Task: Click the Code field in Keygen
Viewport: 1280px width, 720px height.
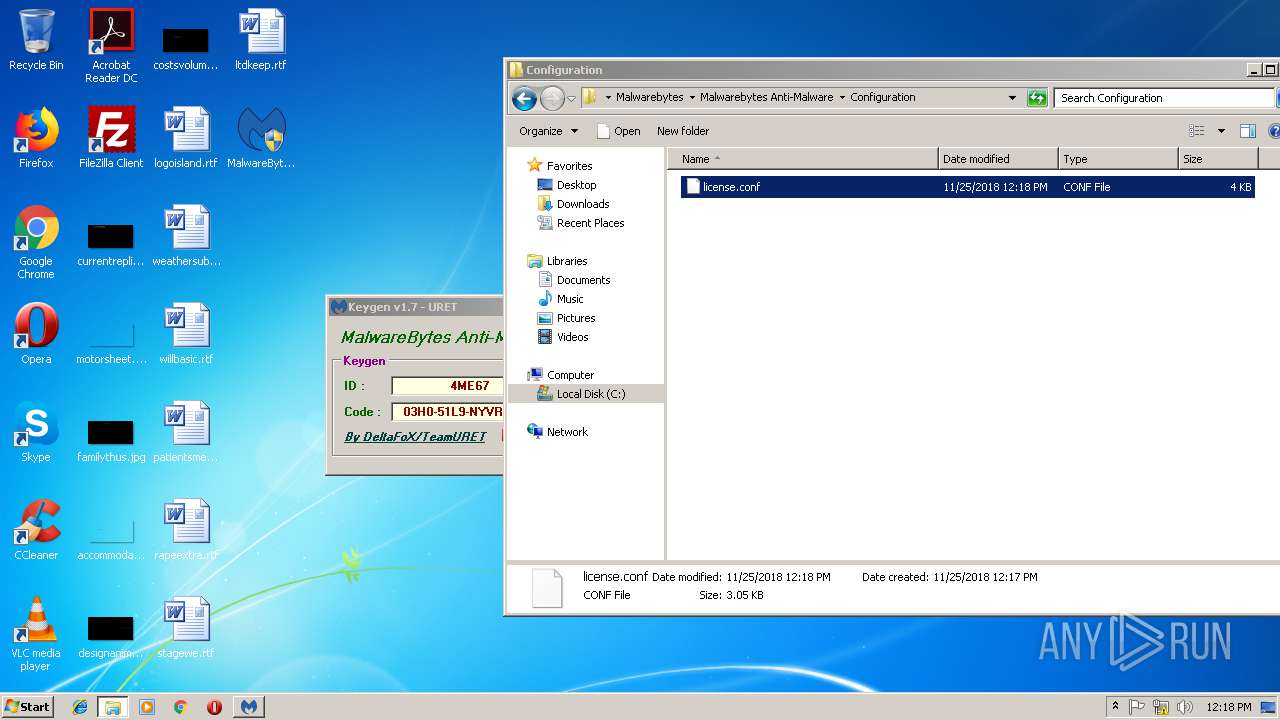Action: pos(447,412)
